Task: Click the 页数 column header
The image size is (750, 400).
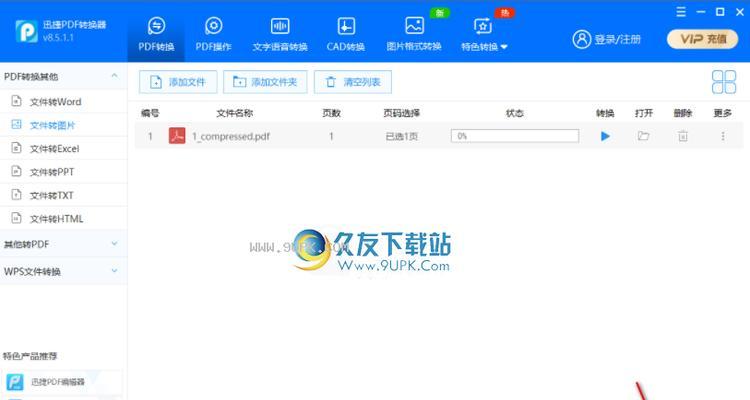Action: pyautogui.click(x=331, y=113)
